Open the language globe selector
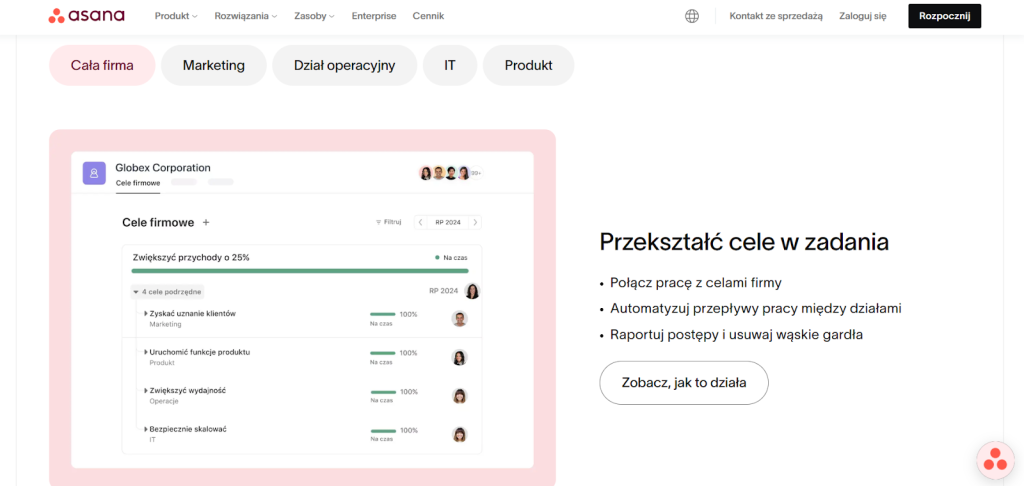The width and height of the screenshot is (1024, 486). (x=692, y=16)
